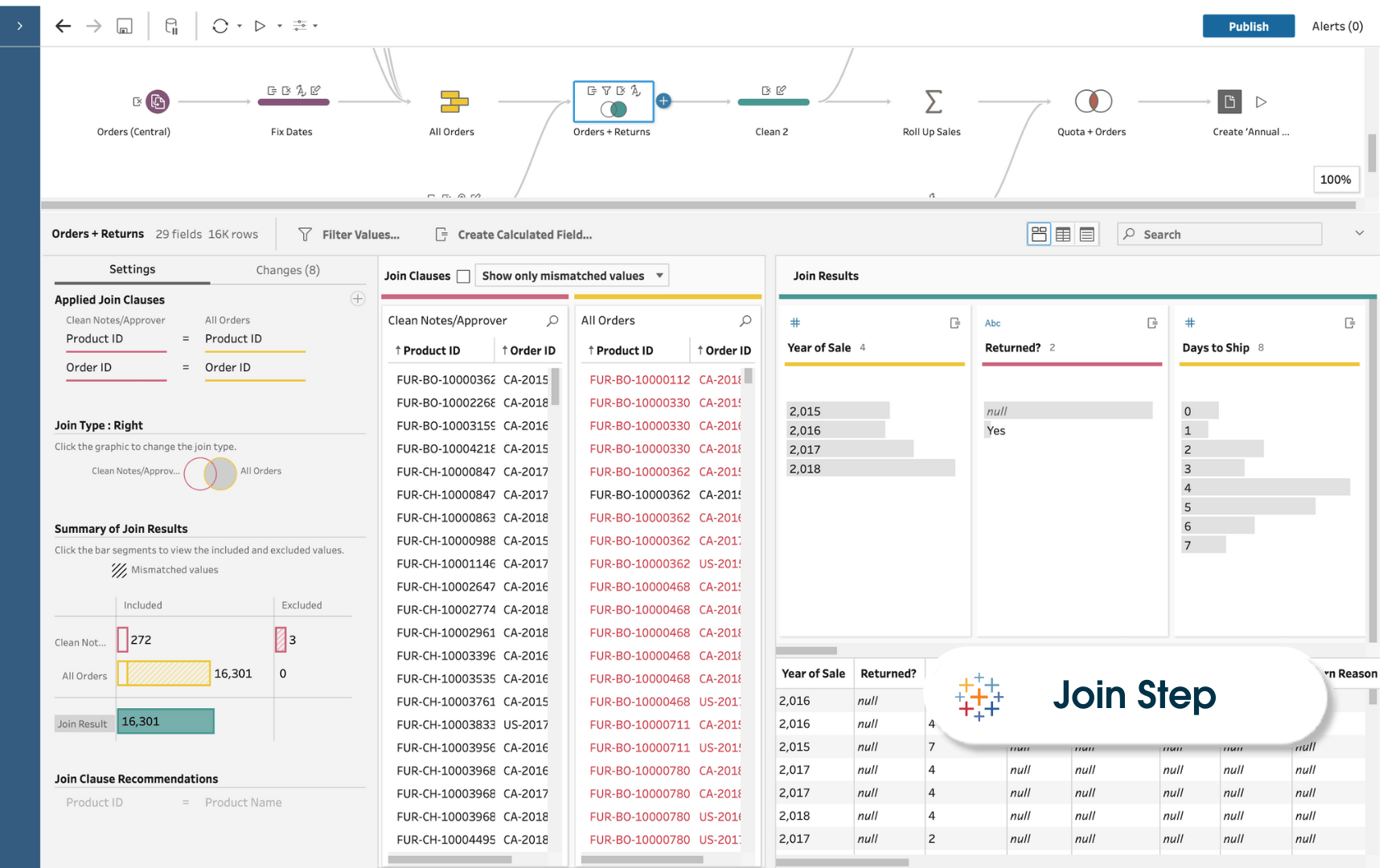This screenshot has width=1383, height=868.
Task: Click the add step plus icon after Orders + Returns
Action: click(x=663, y=101)
